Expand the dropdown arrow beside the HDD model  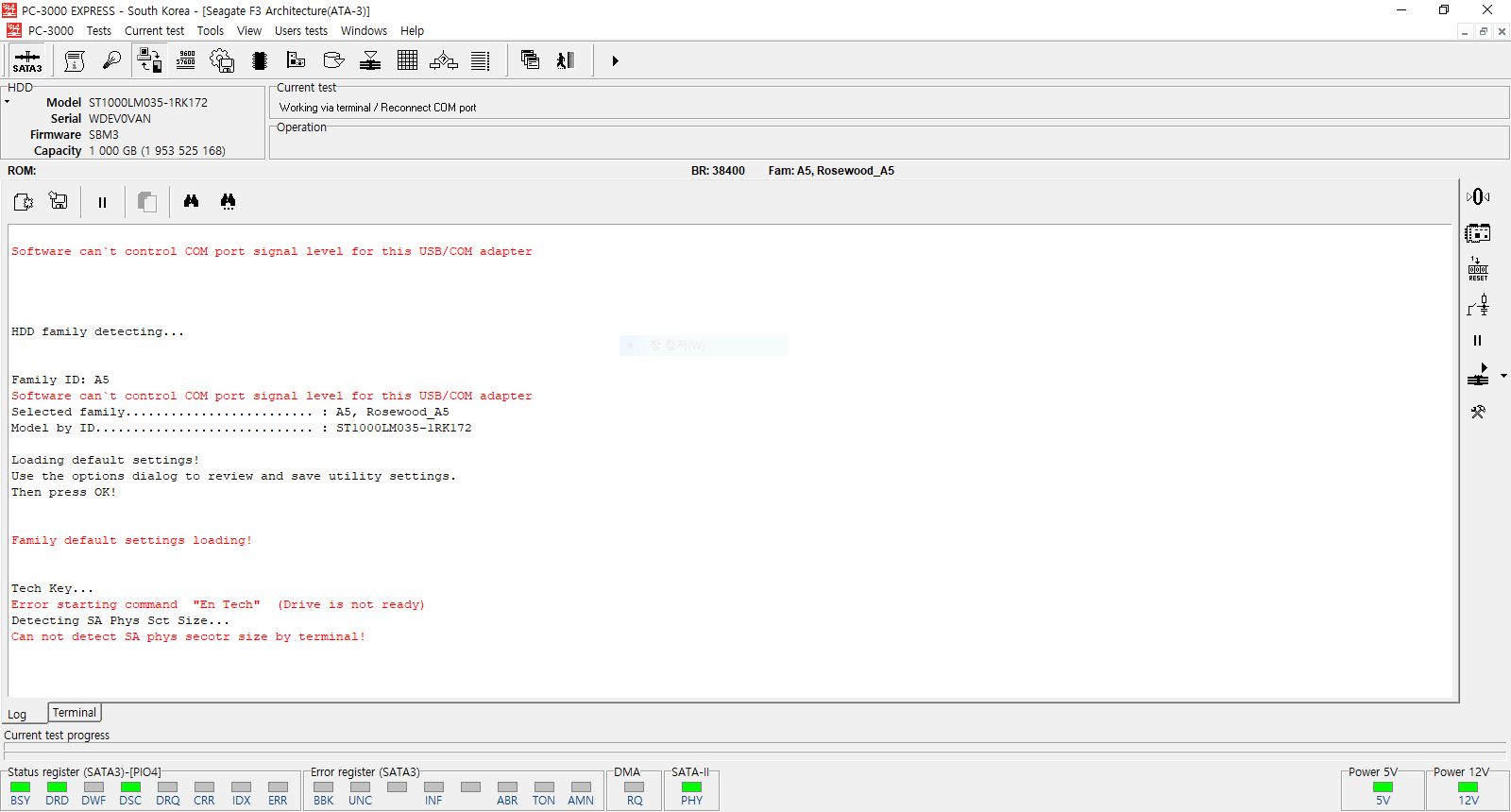[x=8, y=102]
